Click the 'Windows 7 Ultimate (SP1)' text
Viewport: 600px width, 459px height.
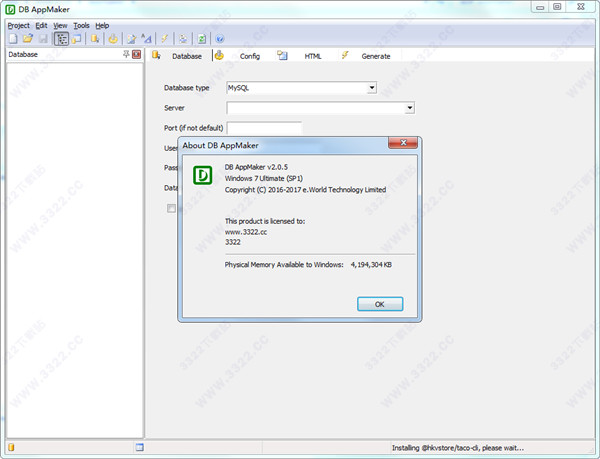[x=264, y=178]
